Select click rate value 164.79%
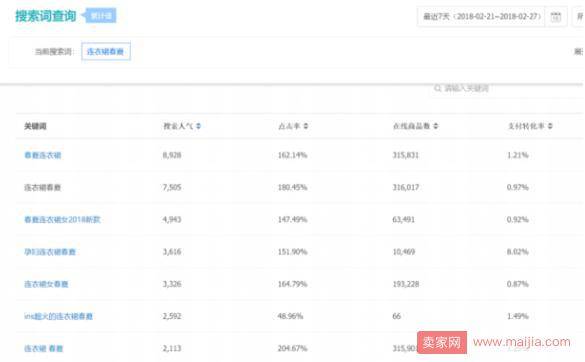This screenshot has height=362, width=585. (x=292, y=284)
